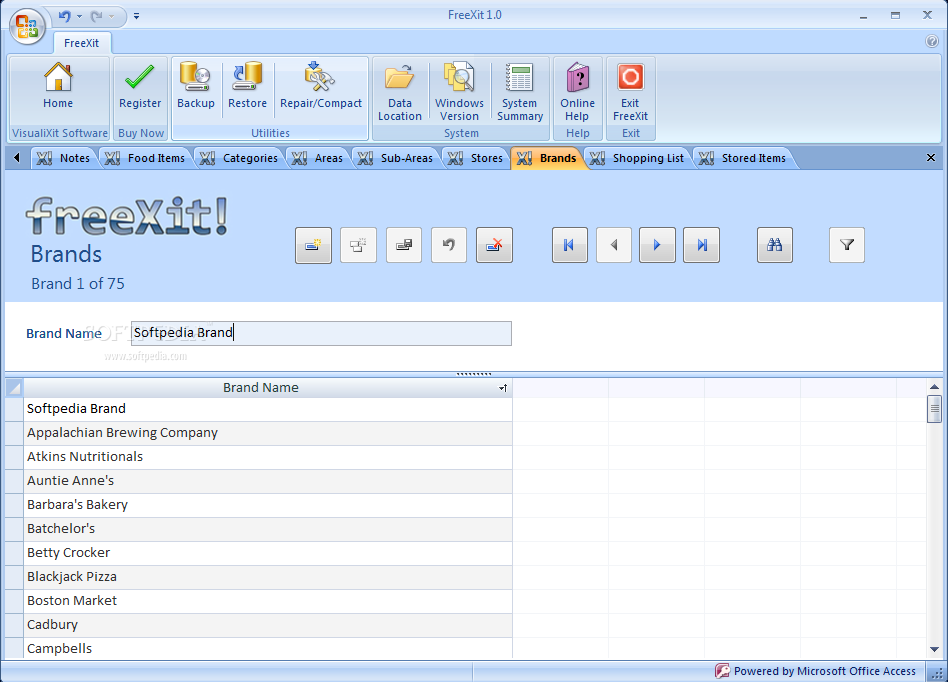Expand Customize Quick Access Toolbar dropdown
The height and width of the screenshot is (682, 948).
coord(137,16)
